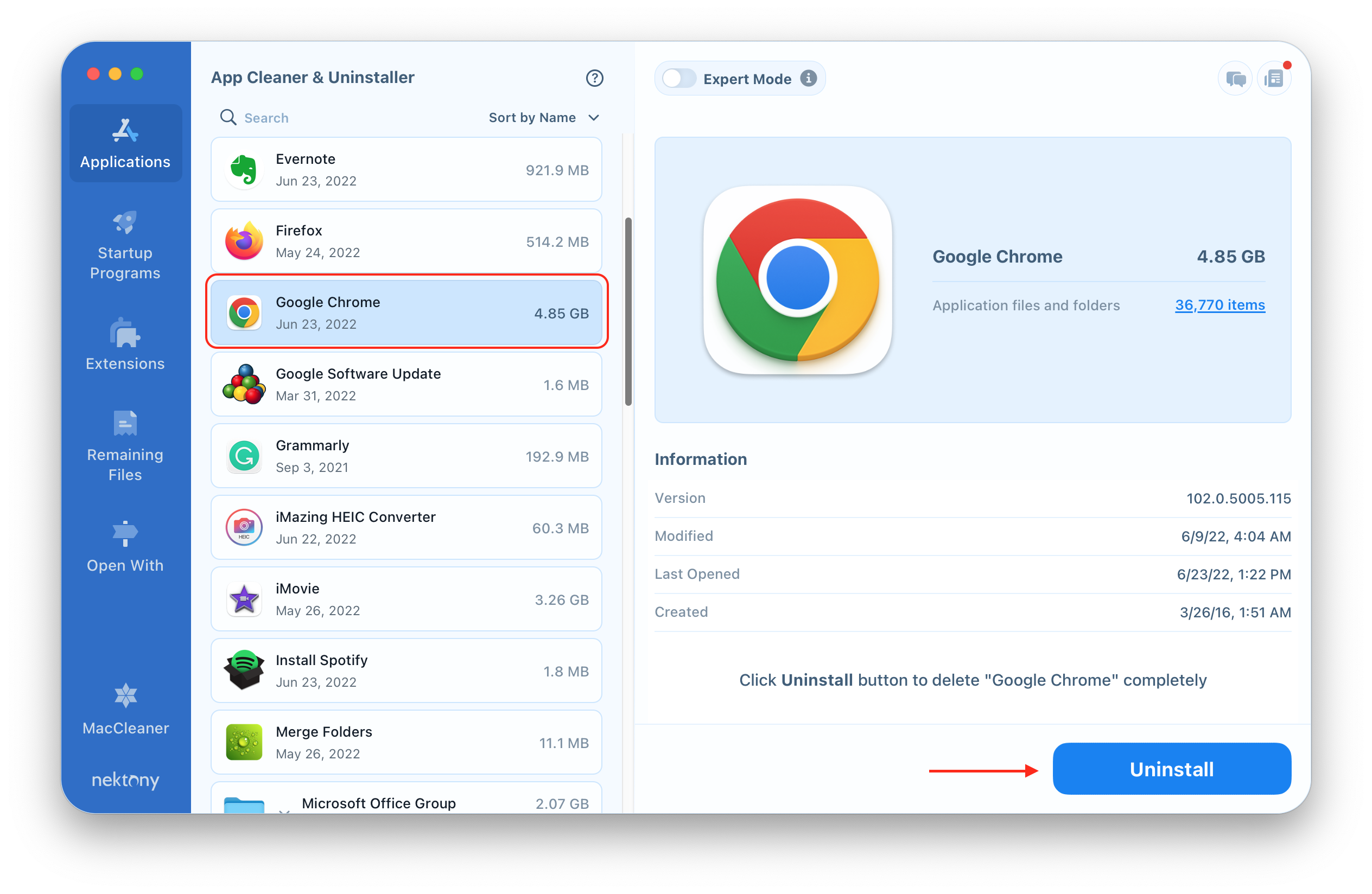Select Applications from sidebar
Viewport: 1372px width, 894px height.
(x=126, y=143)
